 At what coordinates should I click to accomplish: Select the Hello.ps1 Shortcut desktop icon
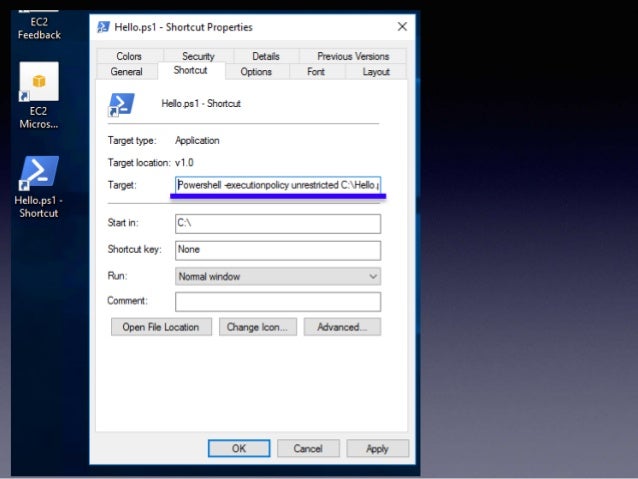(39, 187)
